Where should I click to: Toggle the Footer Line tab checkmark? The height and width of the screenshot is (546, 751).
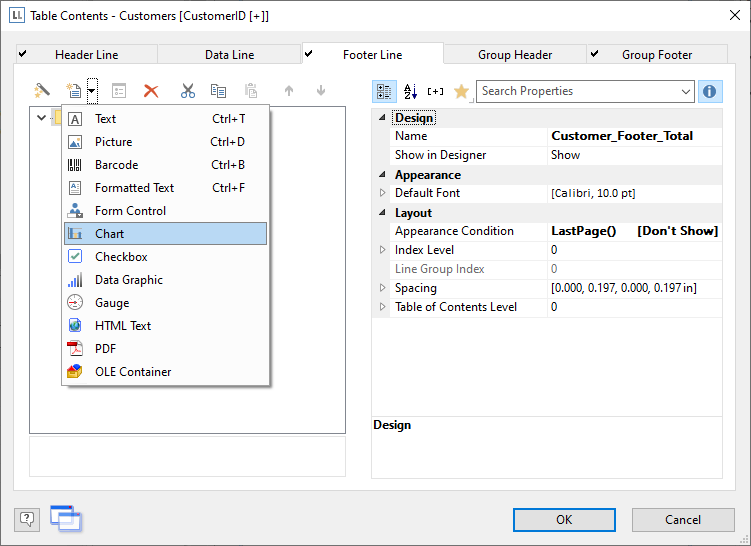pos(308,53)
